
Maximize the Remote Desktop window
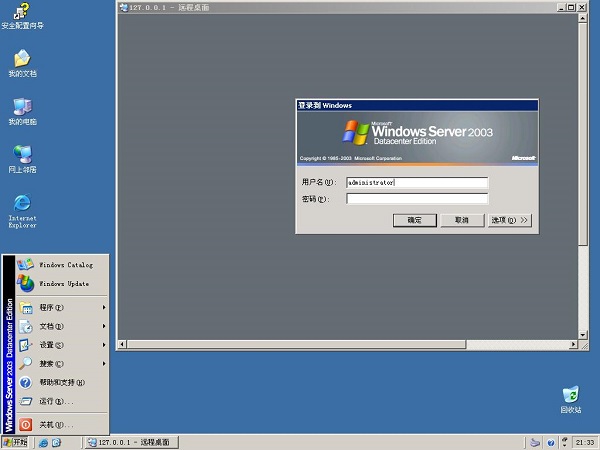pyautogui.click(x=572, y=7)
